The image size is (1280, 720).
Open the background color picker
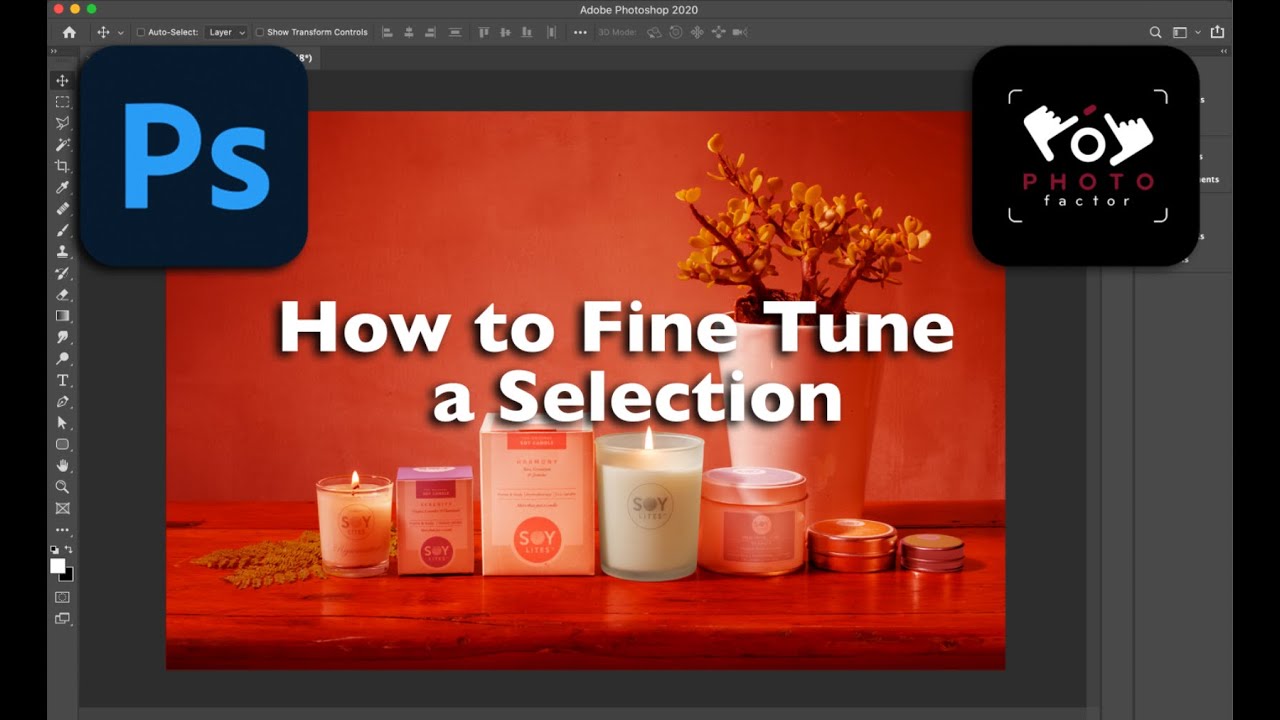[68, 575]
